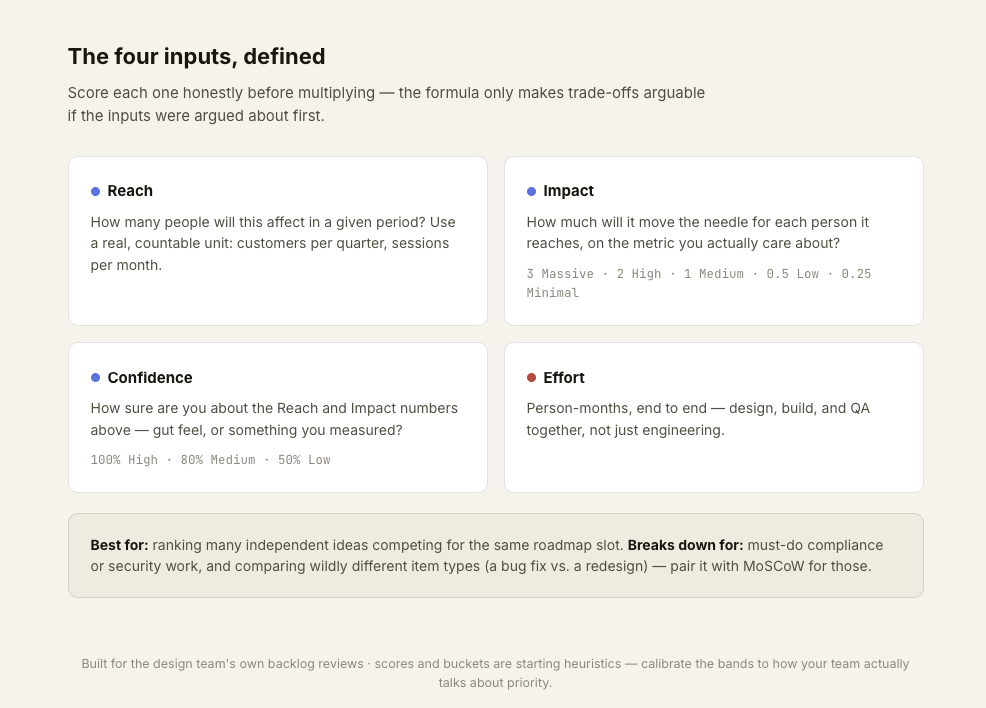Select the Effort card heading
Viewport: 986px width, 708px height.
[x=564, y=377]
